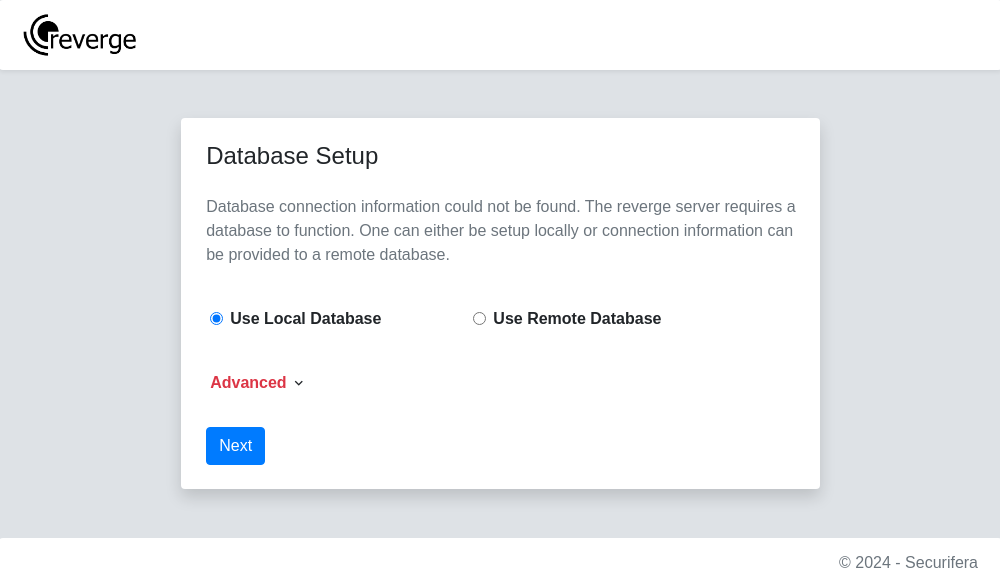Click the © 2024 copyright symbol in footer
This screenshot has width=1000, height=586.
(844, 562)
